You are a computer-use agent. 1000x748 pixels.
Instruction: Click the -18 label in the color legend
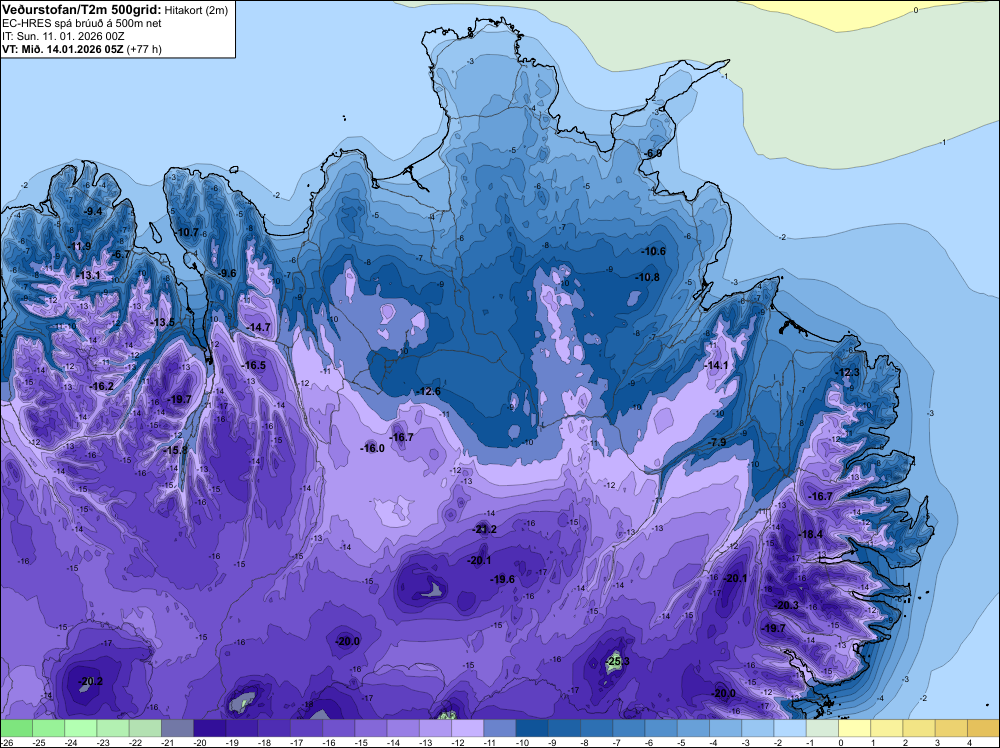[x=265, y=743]
